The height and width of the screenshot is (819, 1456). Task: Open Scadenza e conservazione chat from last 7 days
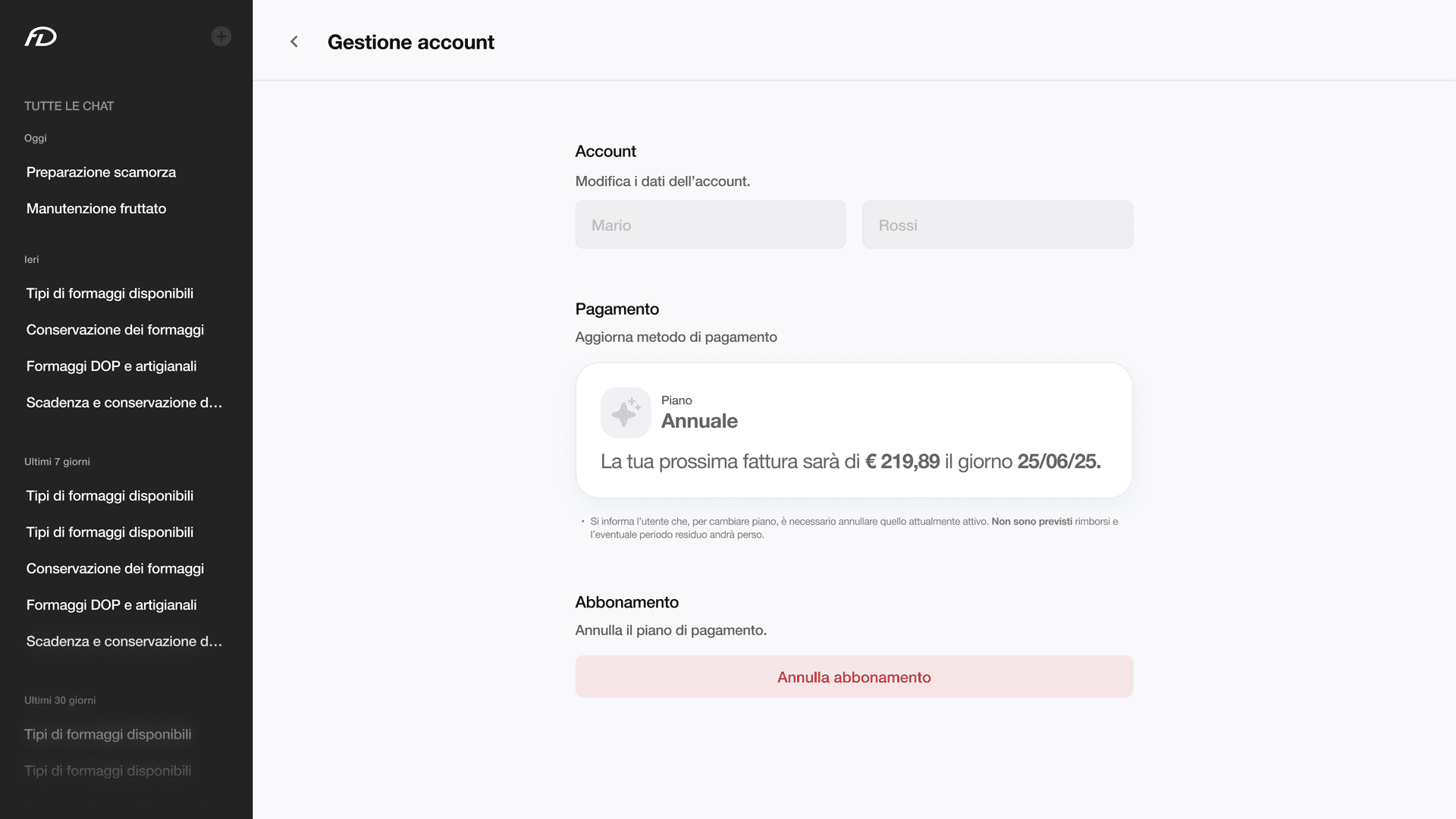(124, 642)
